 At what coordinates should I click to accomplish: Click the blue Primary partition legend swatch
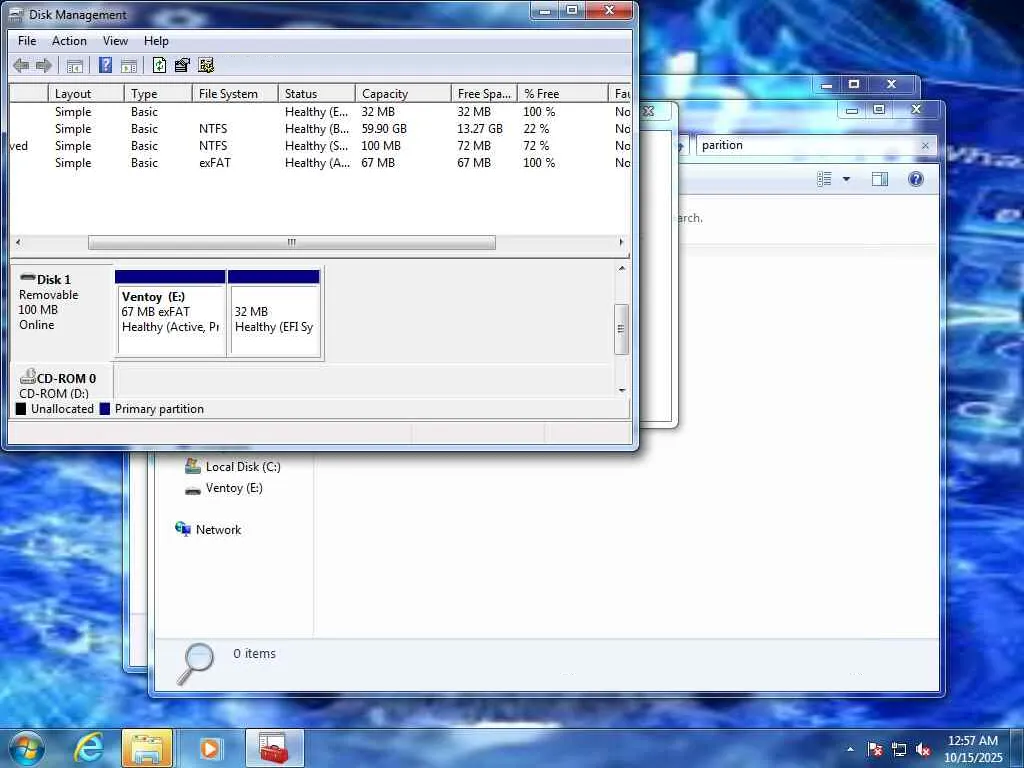click(104, 409)
